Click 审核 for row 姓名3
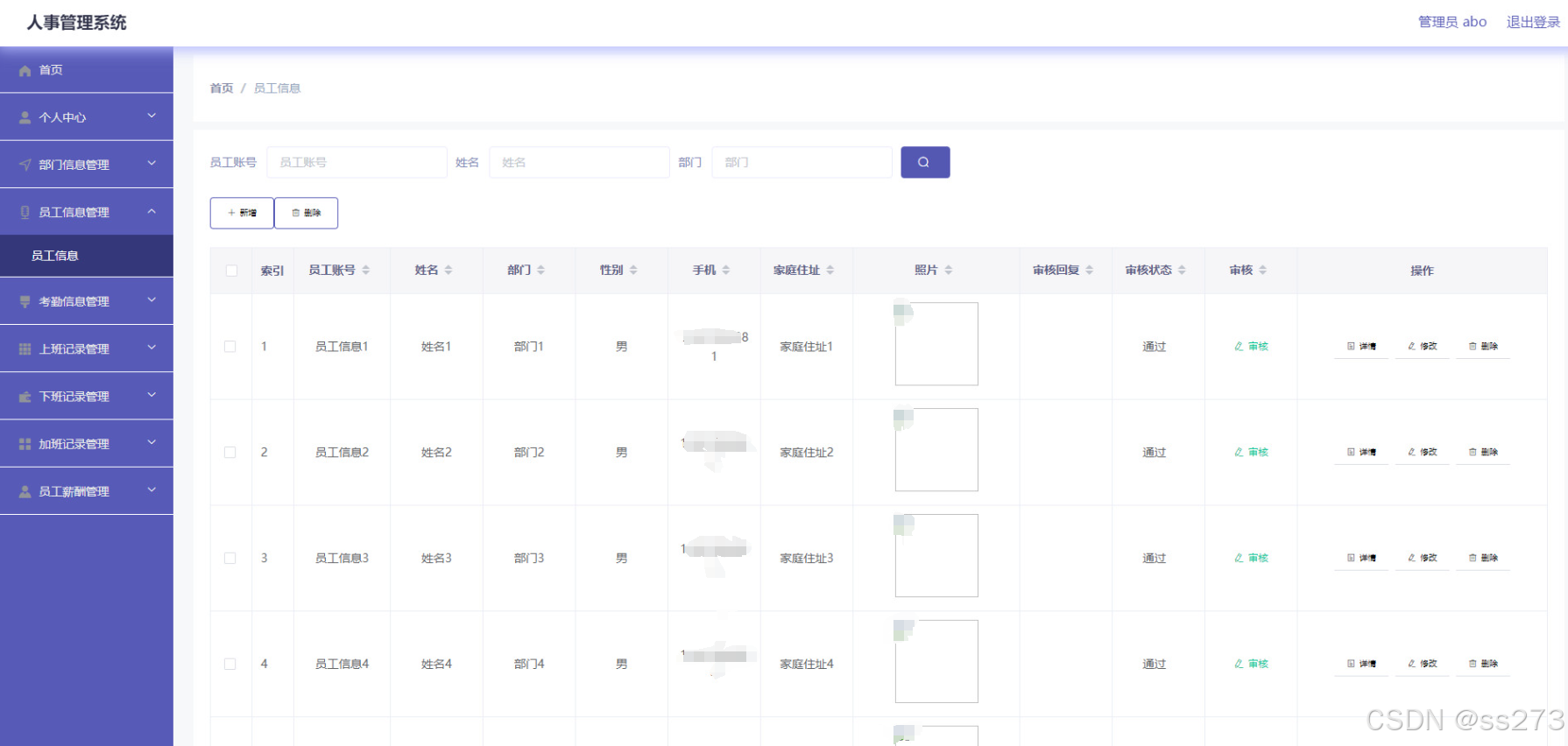This screenshot has height=746, width=1568. pos(1251,558)
